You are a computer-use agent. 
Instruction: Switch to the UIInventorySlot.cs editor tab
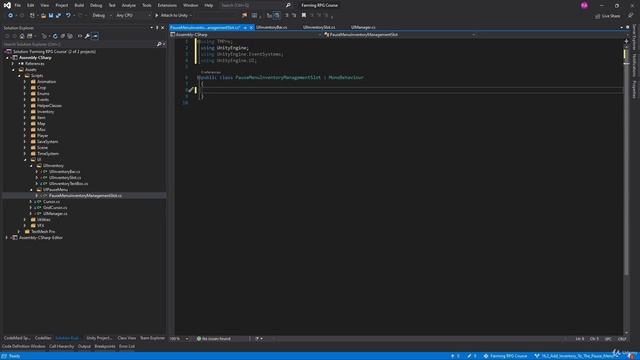(x=319, y=27)
